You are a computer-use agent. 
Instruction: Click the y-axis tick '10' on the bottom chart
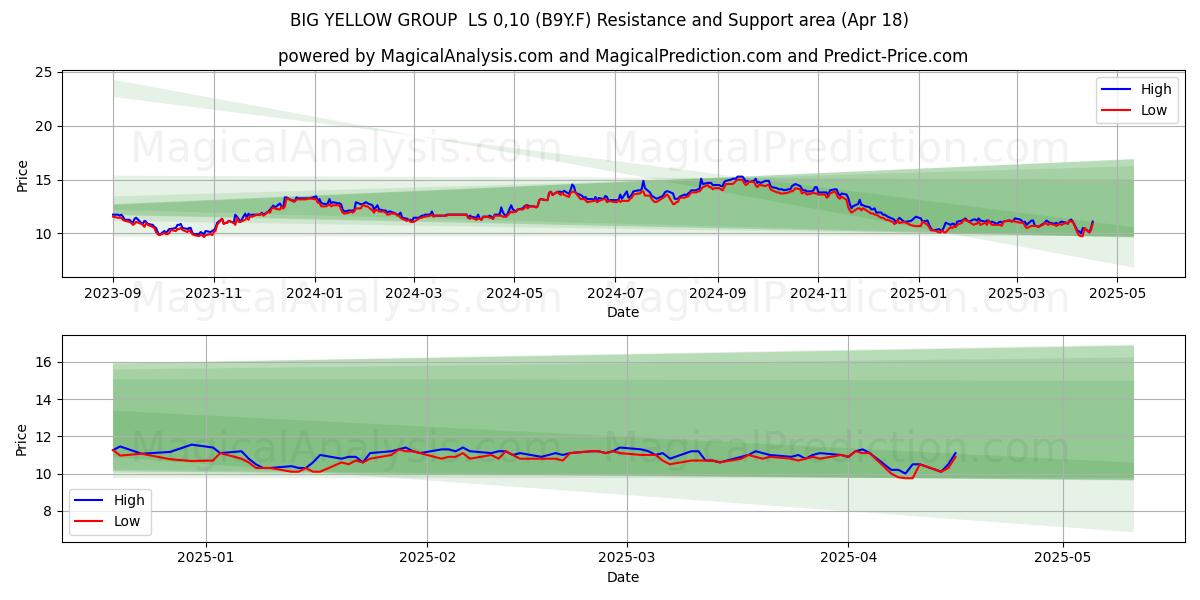44,474
